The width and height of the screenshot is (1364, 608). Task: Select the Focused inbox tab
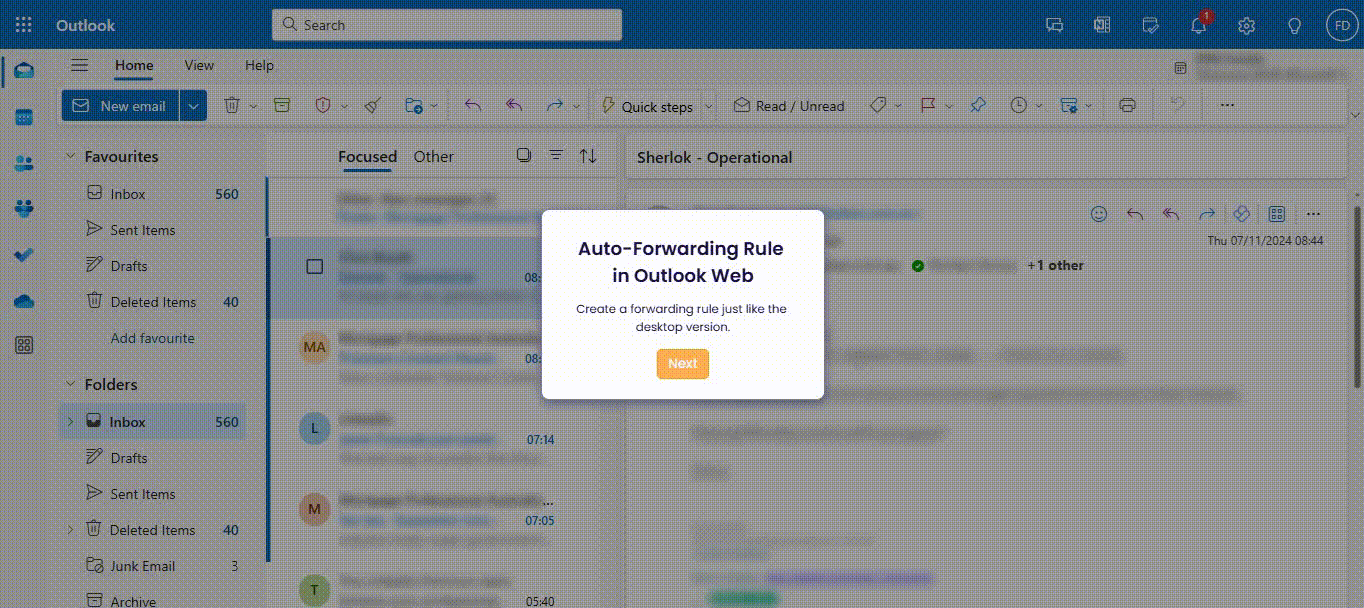(x=367, y=156)
